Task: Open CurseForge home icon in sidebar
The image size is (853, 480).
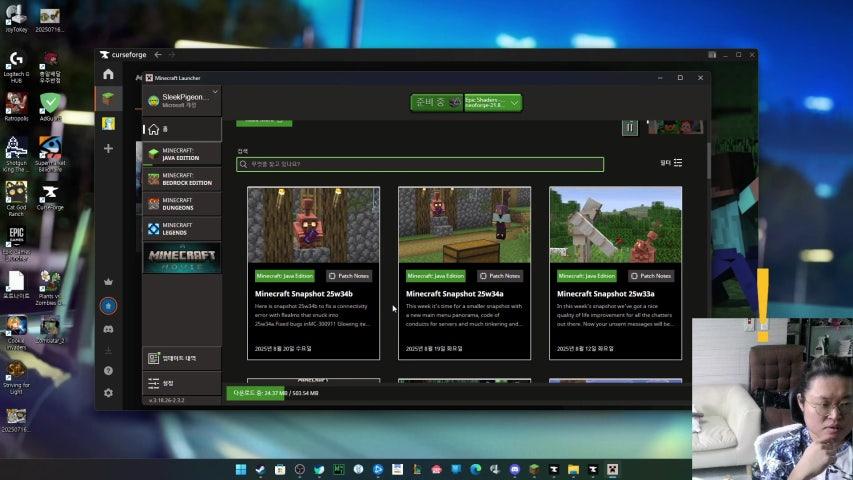Action: click(108, 74)
